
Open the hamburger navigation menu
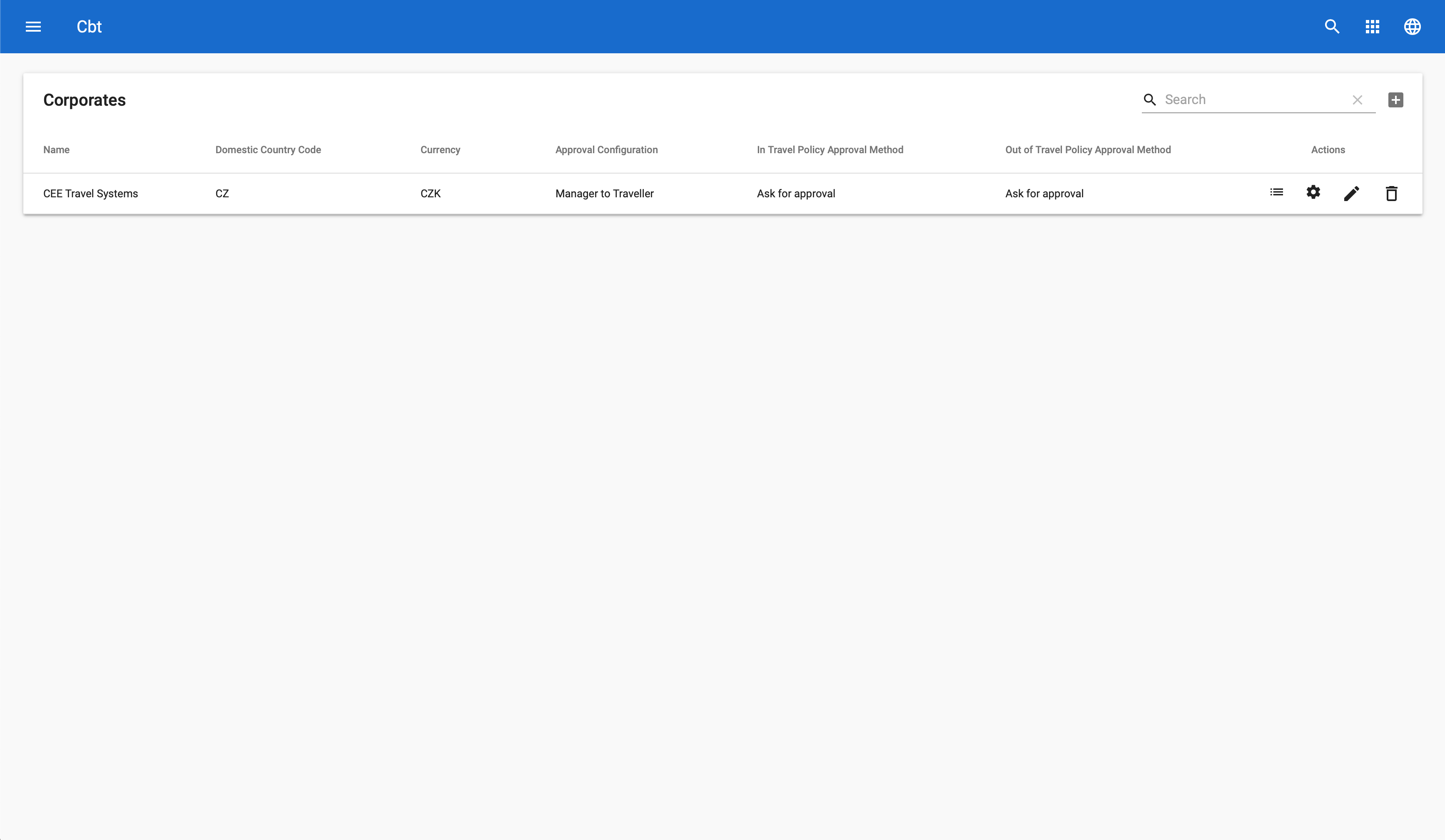point(33,26)
